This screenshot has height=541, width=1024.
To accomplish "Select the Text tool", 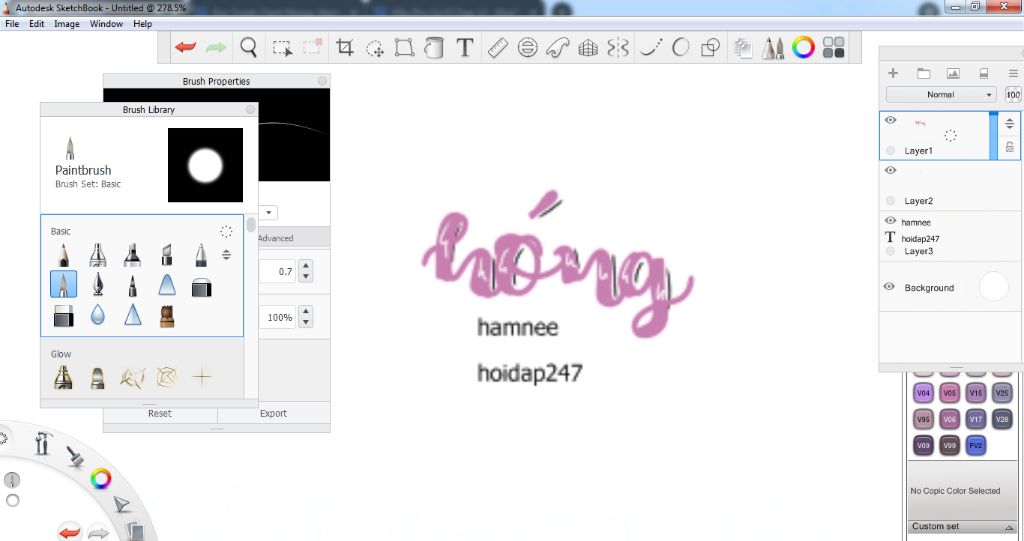I will [x=464, y=47].
